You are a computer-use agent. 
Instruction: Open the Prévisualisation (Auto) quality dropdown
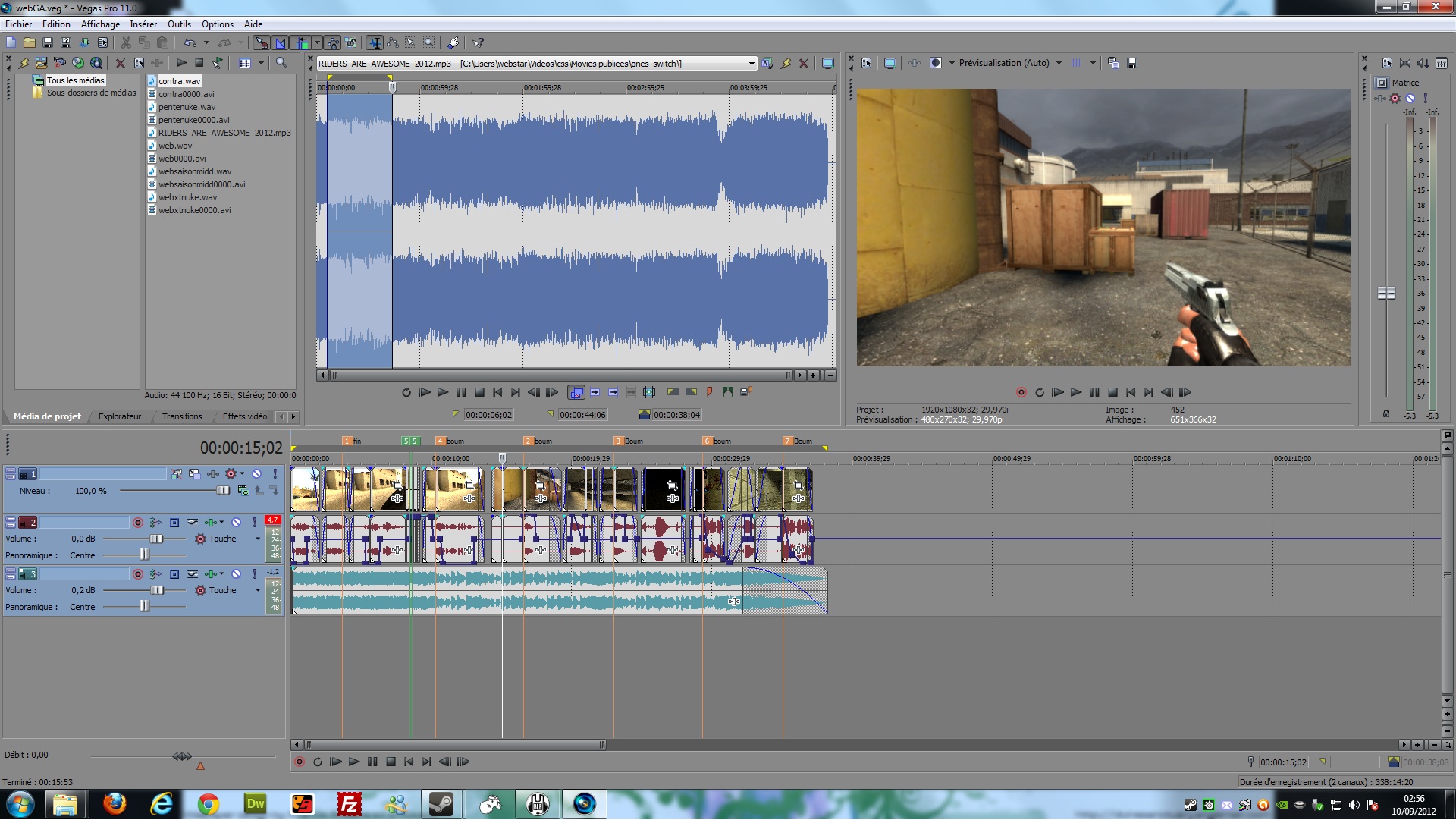(x=1059, y=63)
